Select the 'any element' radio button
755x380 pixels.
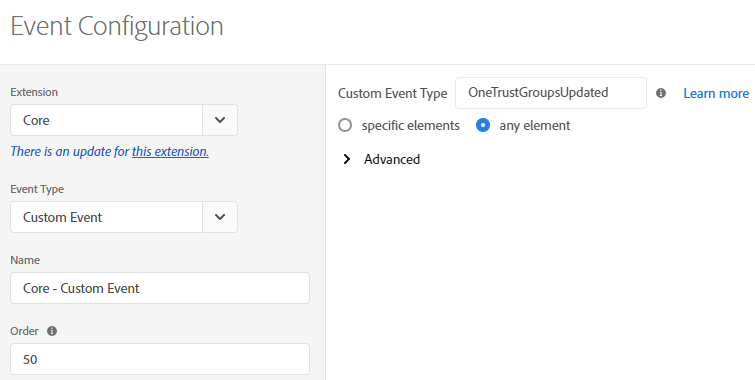482,125
